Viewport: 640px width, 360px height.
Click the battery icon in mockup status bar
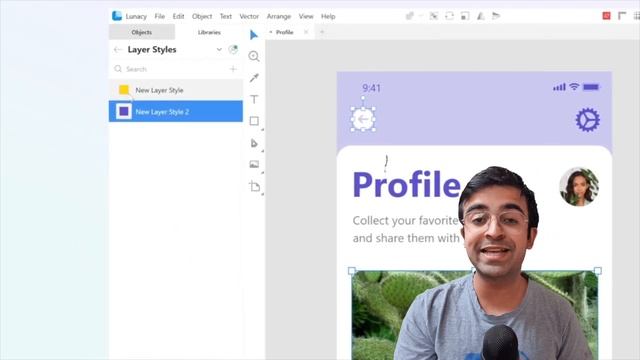click(591, 87)
